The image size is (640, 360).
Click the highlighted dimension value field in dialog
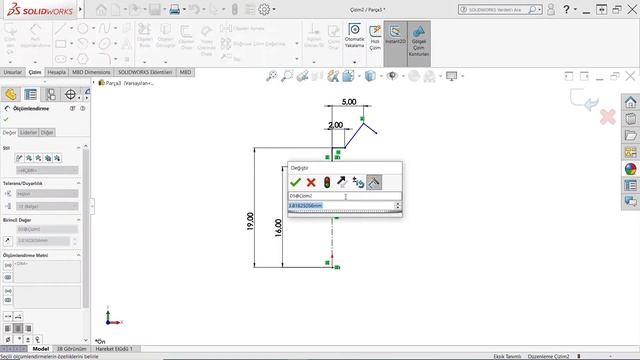point(341,205)
